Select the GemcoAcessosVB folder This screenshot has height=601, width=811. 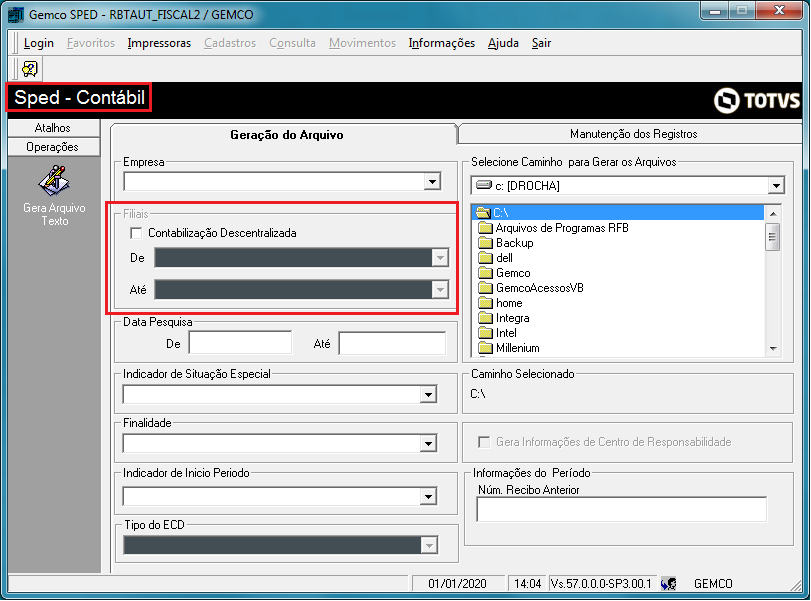coord(539,288)
